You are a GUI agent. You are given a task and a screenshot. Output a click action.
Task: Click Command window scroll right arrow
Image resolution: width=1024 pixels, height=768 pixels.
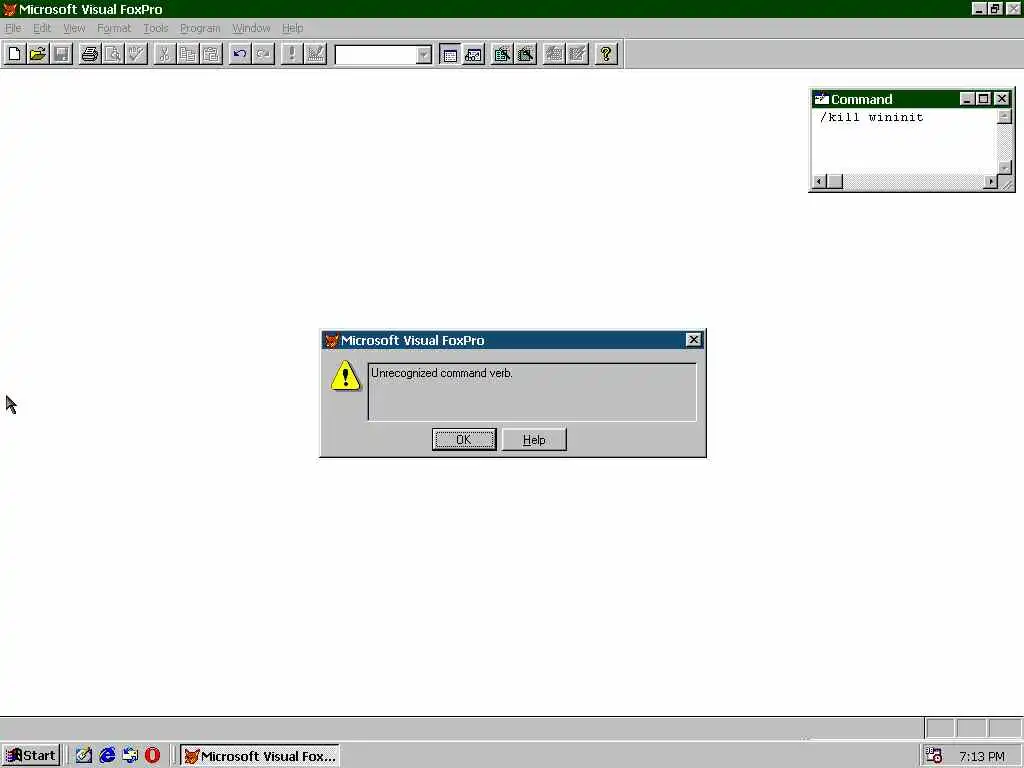(x=991, y=182)
